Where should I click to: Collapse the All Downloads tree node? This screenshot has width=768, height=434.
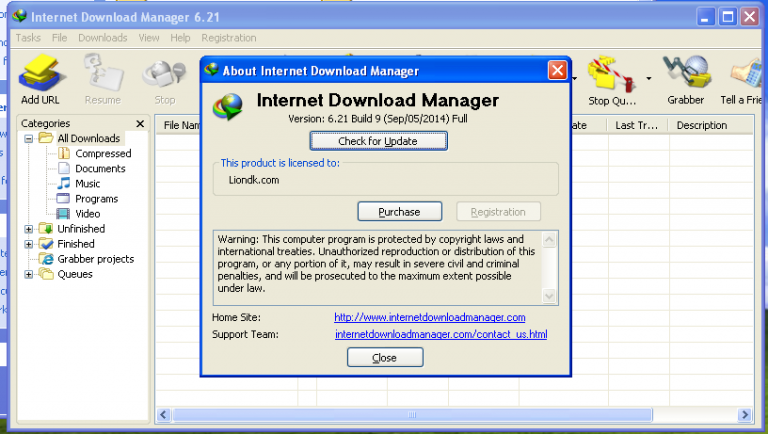tap(29, 139)
